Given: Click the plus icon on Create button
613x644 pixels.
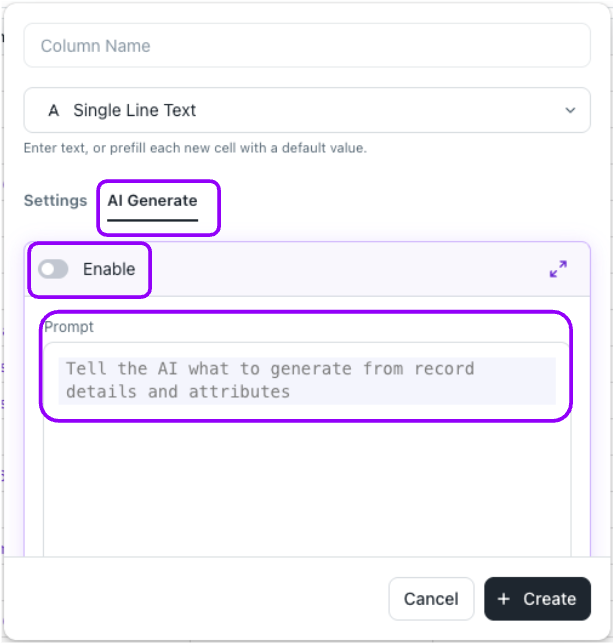Looking at the screenshot, I should (504, 599).
